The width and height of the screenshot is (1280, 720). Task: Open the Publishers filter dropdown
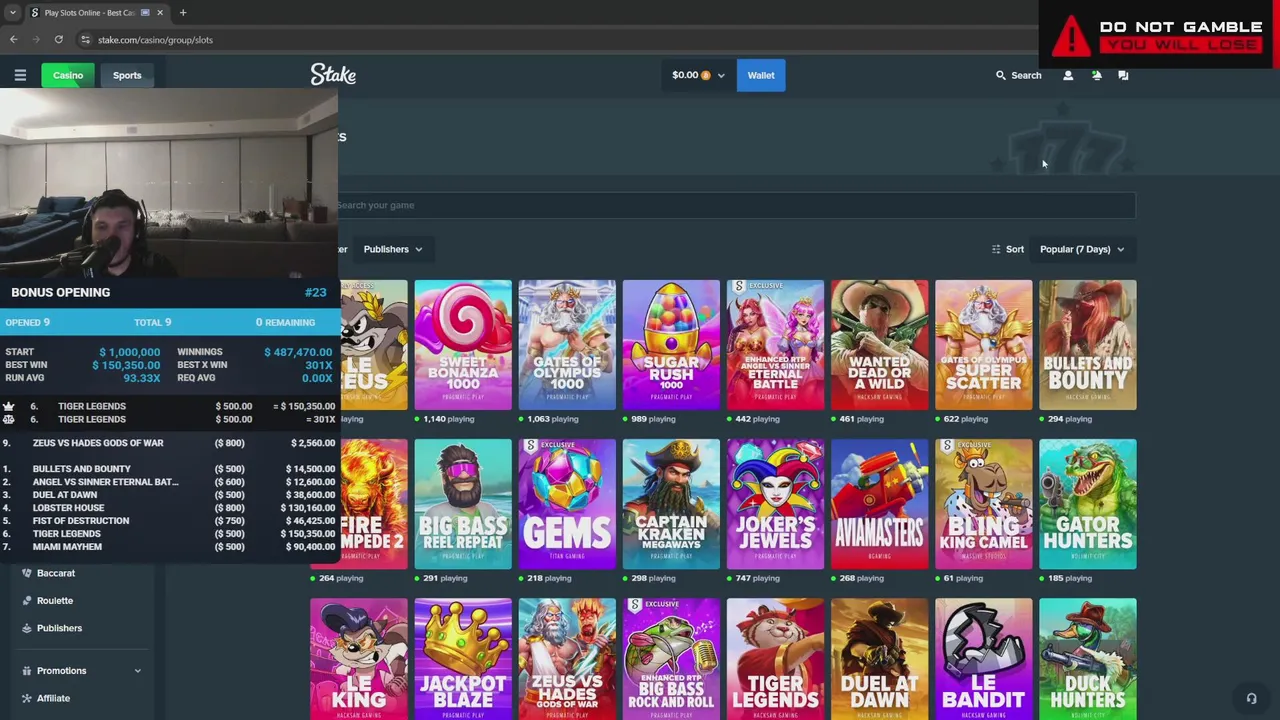coord(393,249)
